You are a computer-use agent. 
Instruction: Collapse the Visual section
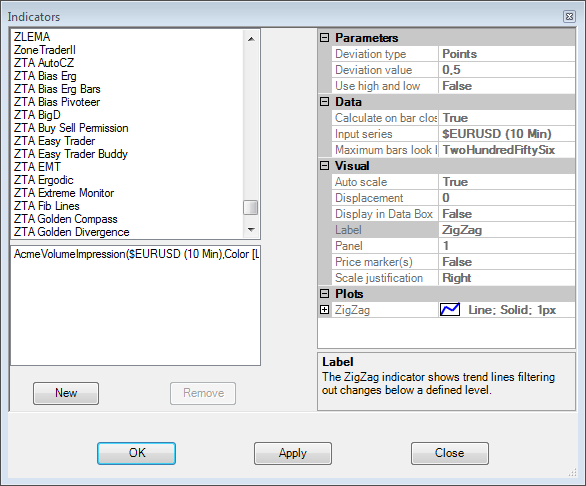325,165
